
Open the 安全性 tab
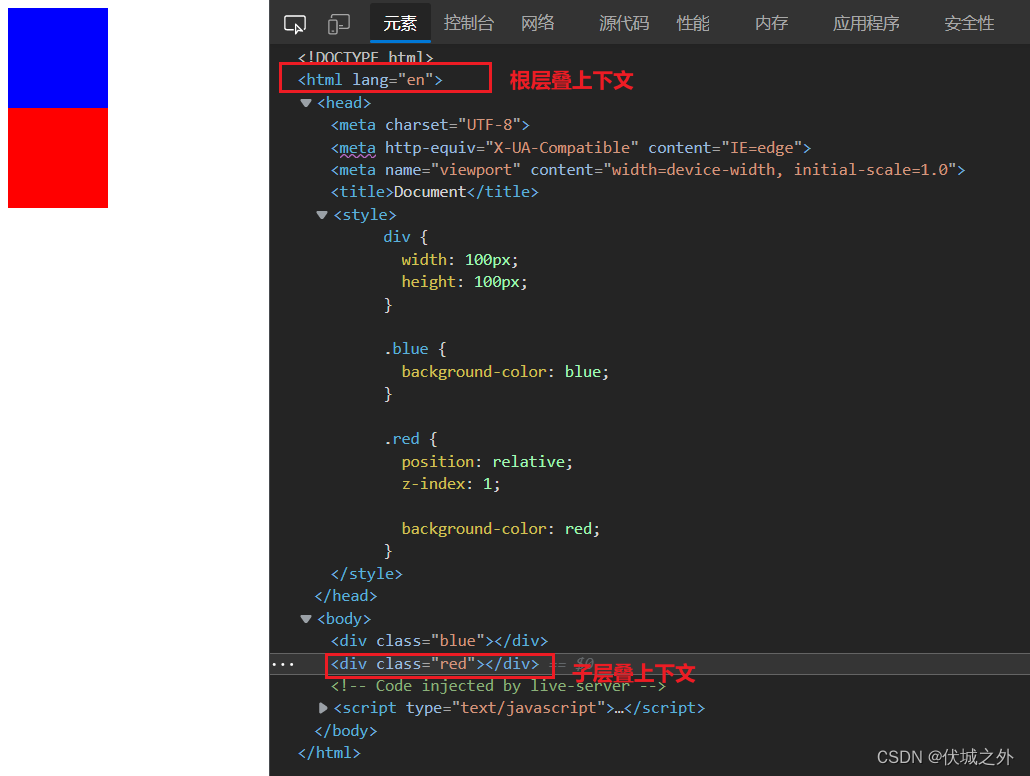tap(969, 24)
